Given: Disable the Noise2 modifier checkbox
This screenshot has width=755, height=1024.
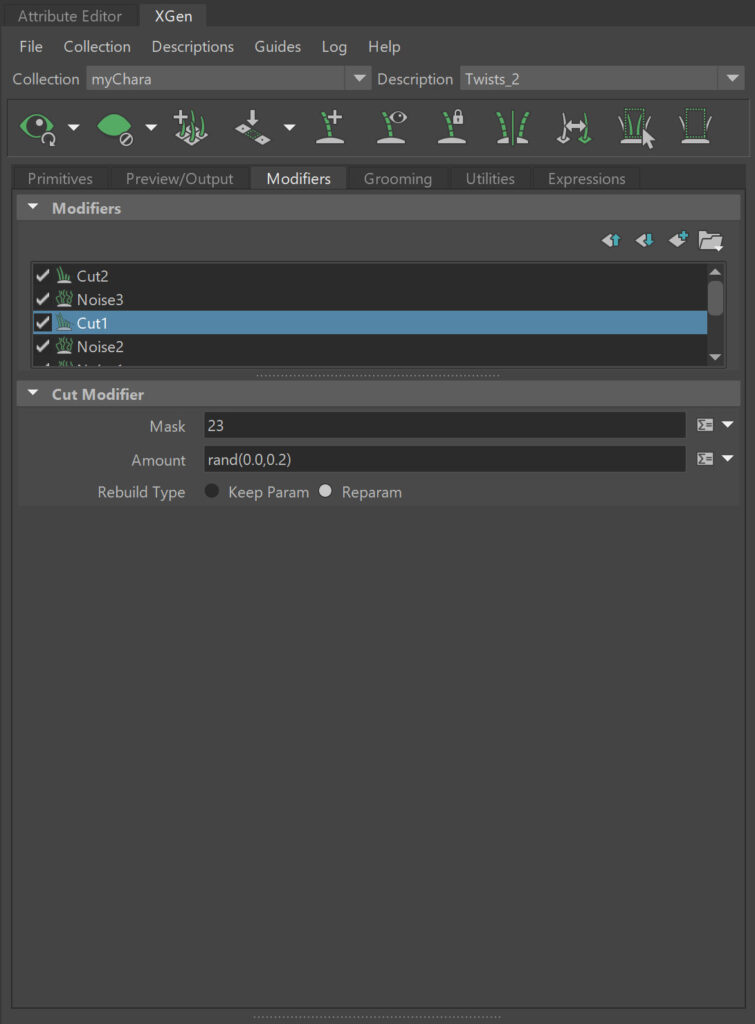Looking at the screenshot, I should pyautogui.click(x=43, y=346).
